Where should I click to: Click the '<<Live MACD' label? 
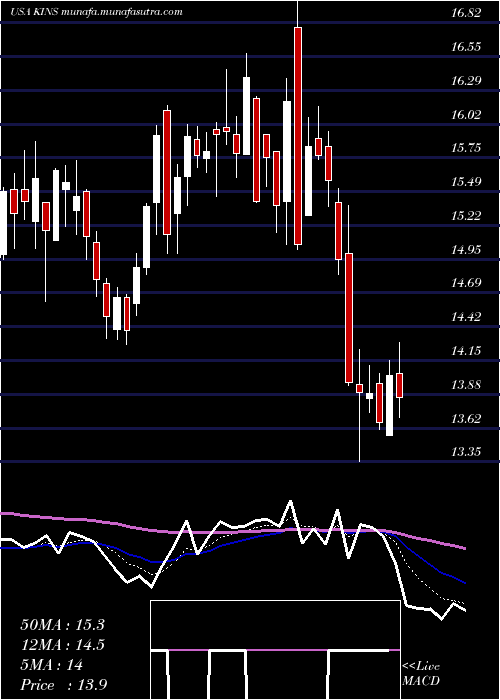pyautogui.click(x=421, y=674)
